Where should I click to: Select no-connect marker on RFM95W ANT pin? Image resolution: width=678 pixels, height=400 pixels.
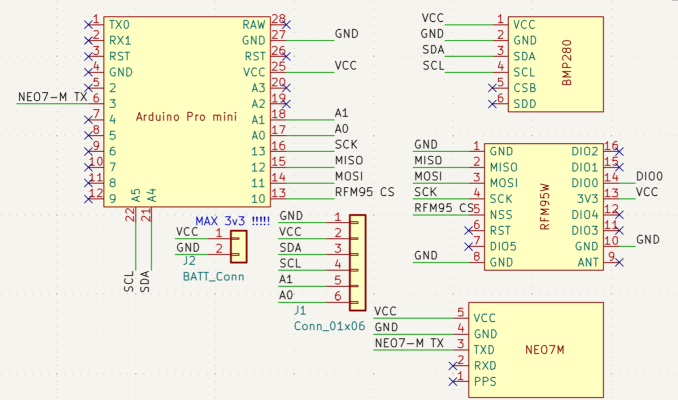619,262
